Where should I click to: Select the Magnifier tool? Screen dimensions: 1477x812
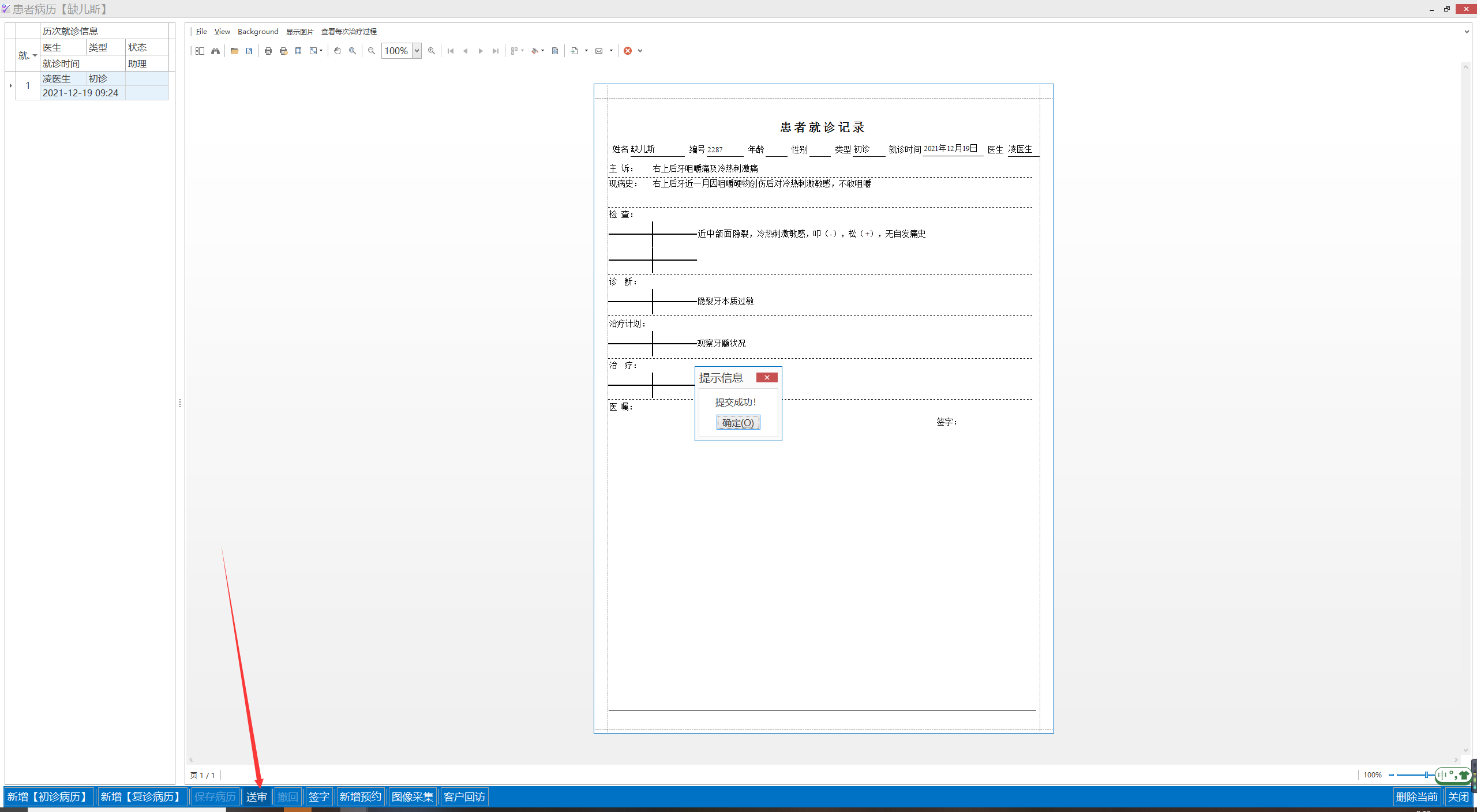click(x=353, y=51)
